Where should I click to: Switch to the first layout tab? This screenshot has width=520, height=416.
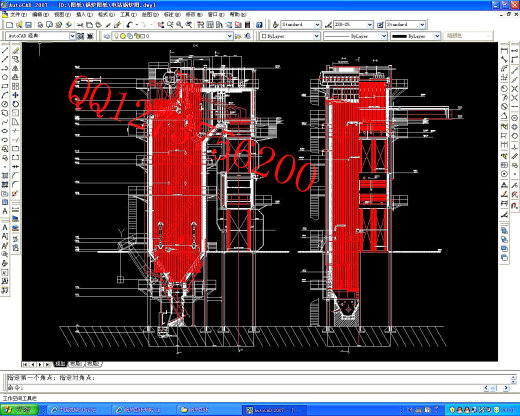coord(76,364)
